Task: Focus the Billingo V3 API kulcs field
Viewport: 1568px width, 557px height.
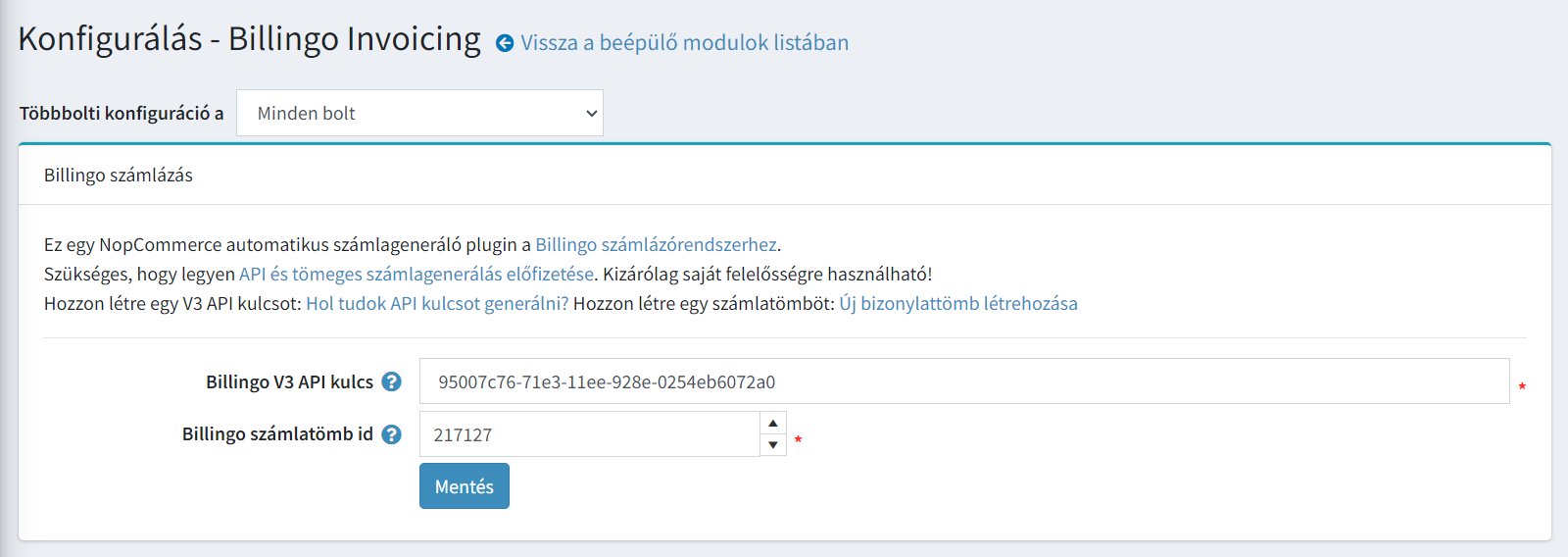Action: click(x=964, y=381)
